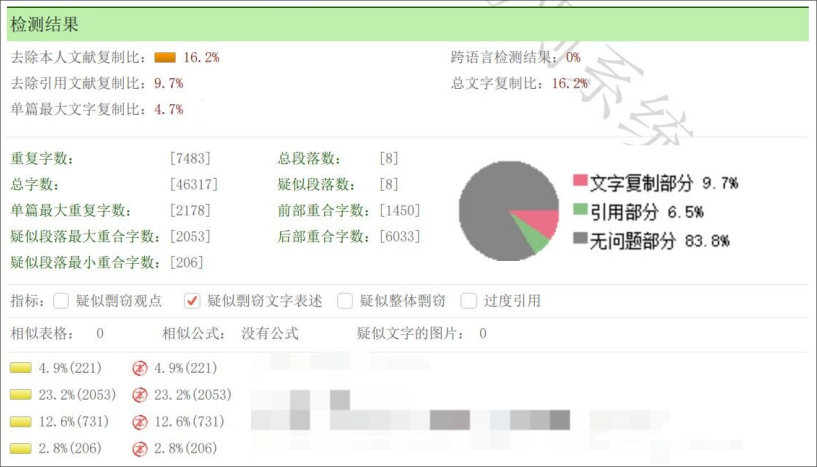This screenshot has width=817, height=467.
Task: Click the 单篇最大重复字数 value [2178]
Action: pyautogui.click(x=190, y=211)
